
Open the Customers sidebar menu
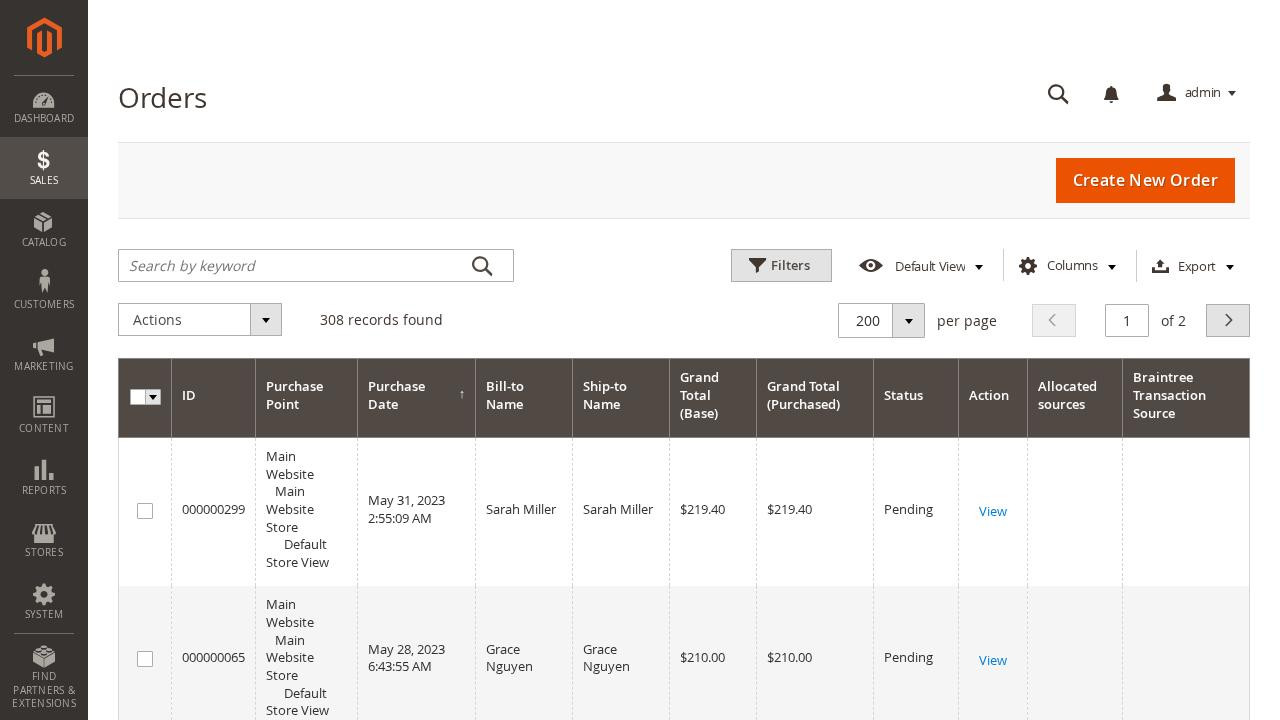[x=44, y=292]
